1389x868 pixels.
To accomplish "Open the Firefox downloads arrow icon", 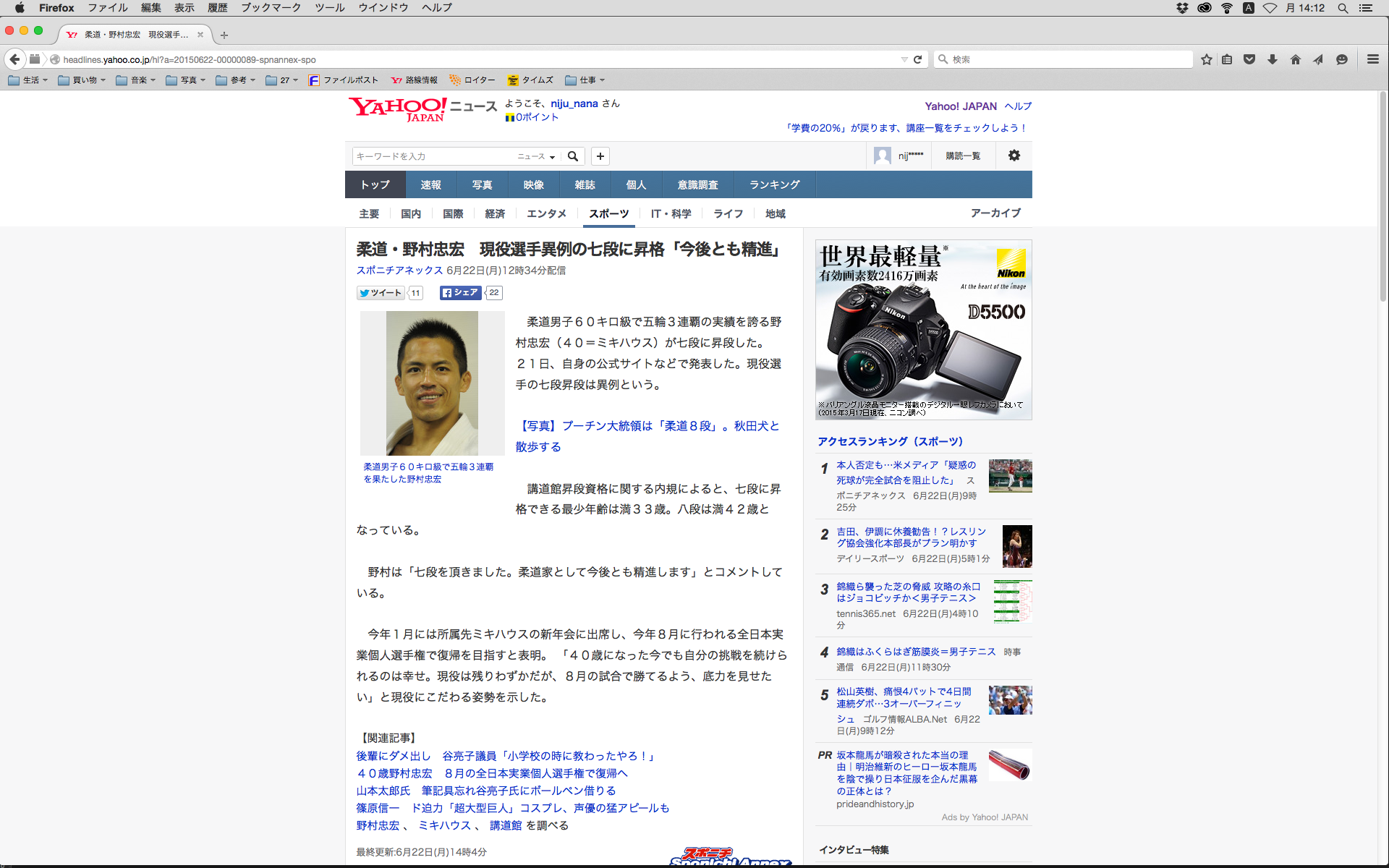I will point(1272,59).
